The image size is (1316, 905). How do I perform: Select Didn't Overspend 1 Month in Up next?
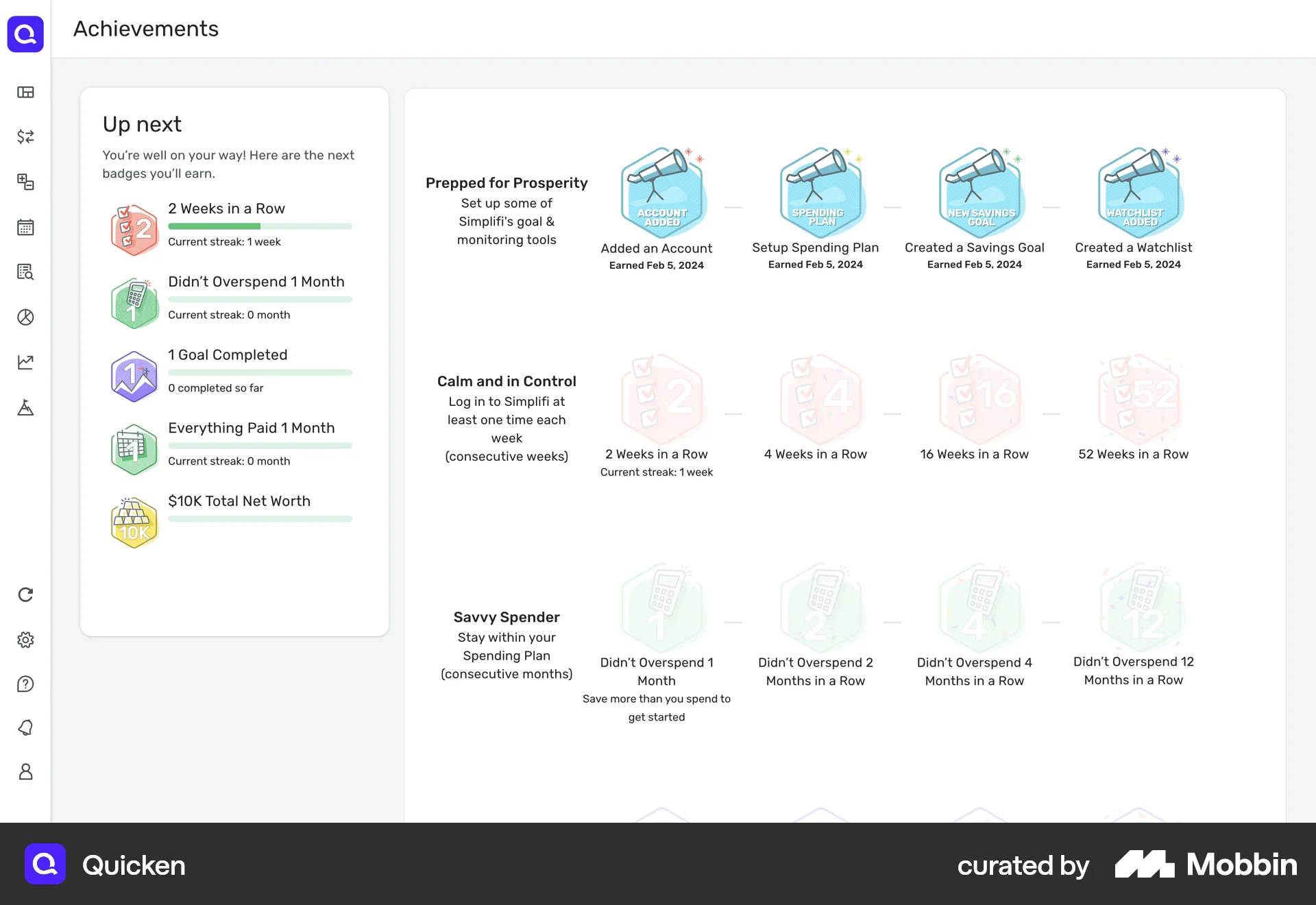click(x=256, y=281)
